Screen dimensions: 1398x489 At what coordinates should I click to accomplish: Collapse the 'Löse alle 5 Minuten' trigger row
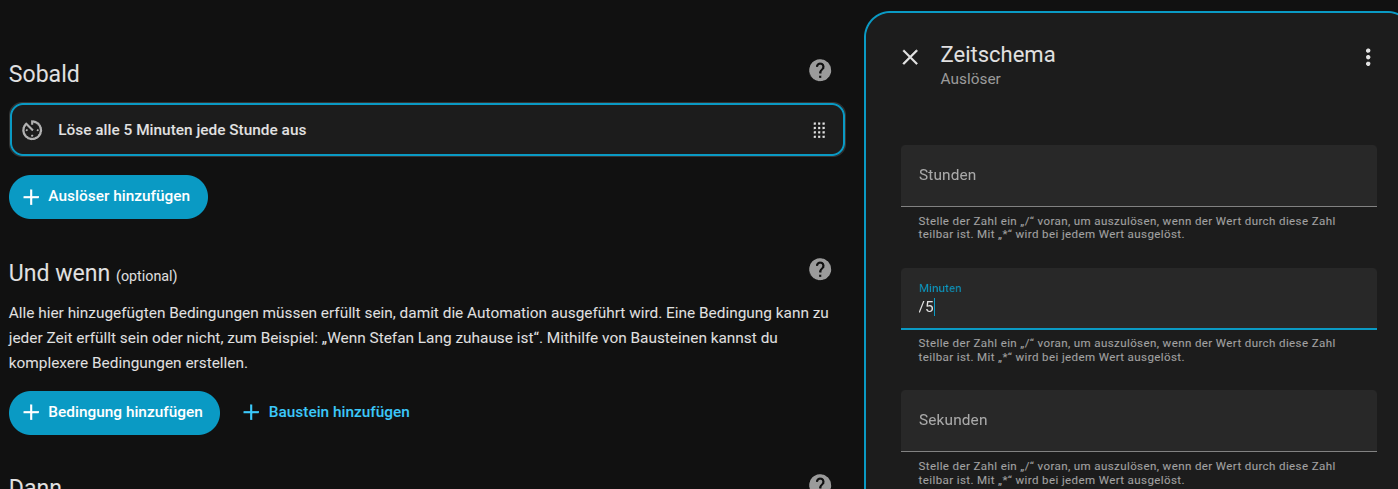(x=400, y=130)
